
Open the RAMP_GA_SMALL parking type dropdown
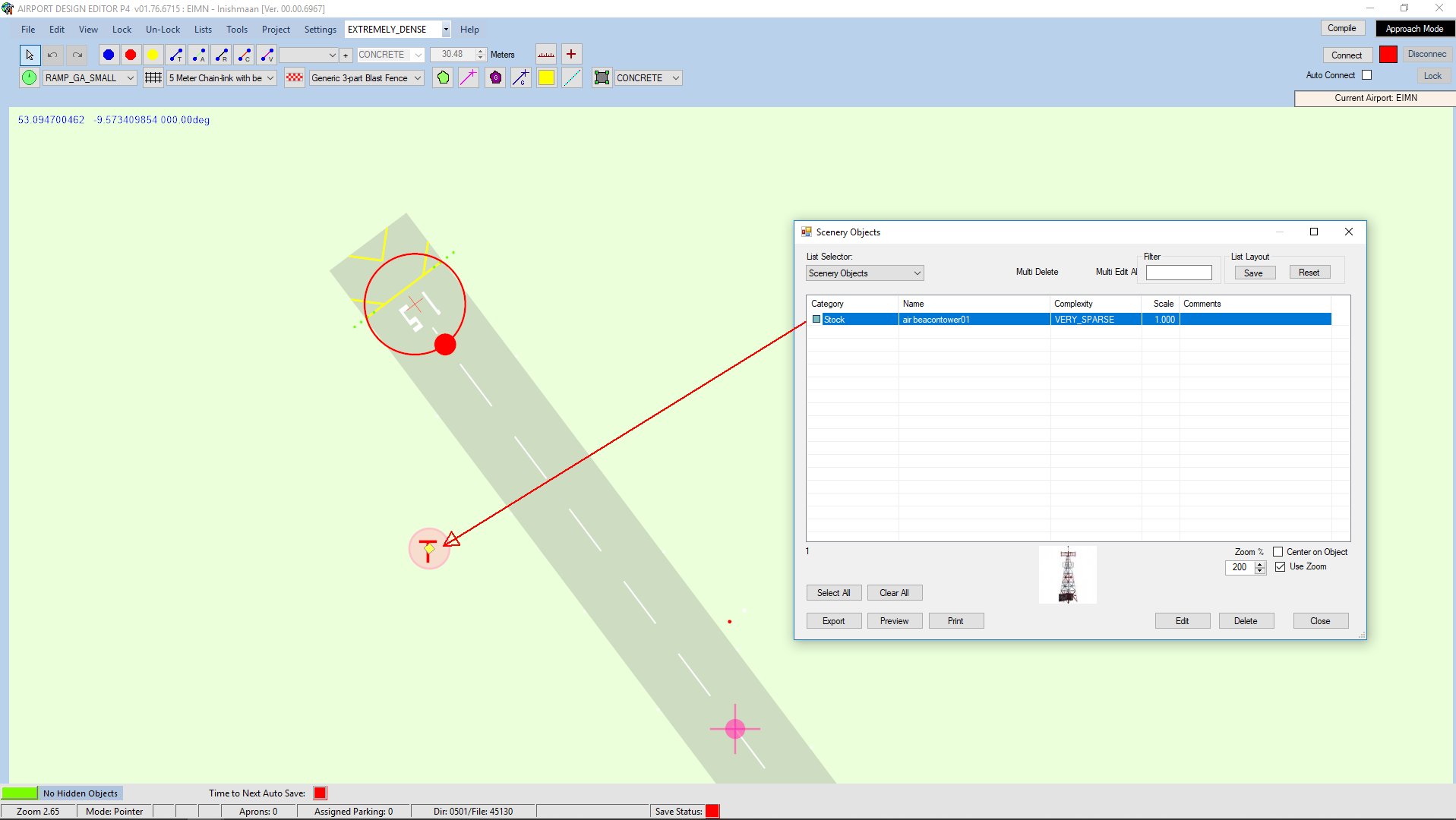coord(131,77)
